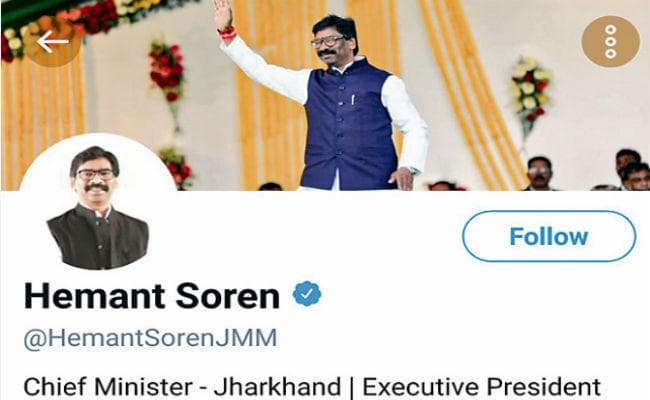Click the Executive President text in bio
650x400 pixels.
coord(481,386)
